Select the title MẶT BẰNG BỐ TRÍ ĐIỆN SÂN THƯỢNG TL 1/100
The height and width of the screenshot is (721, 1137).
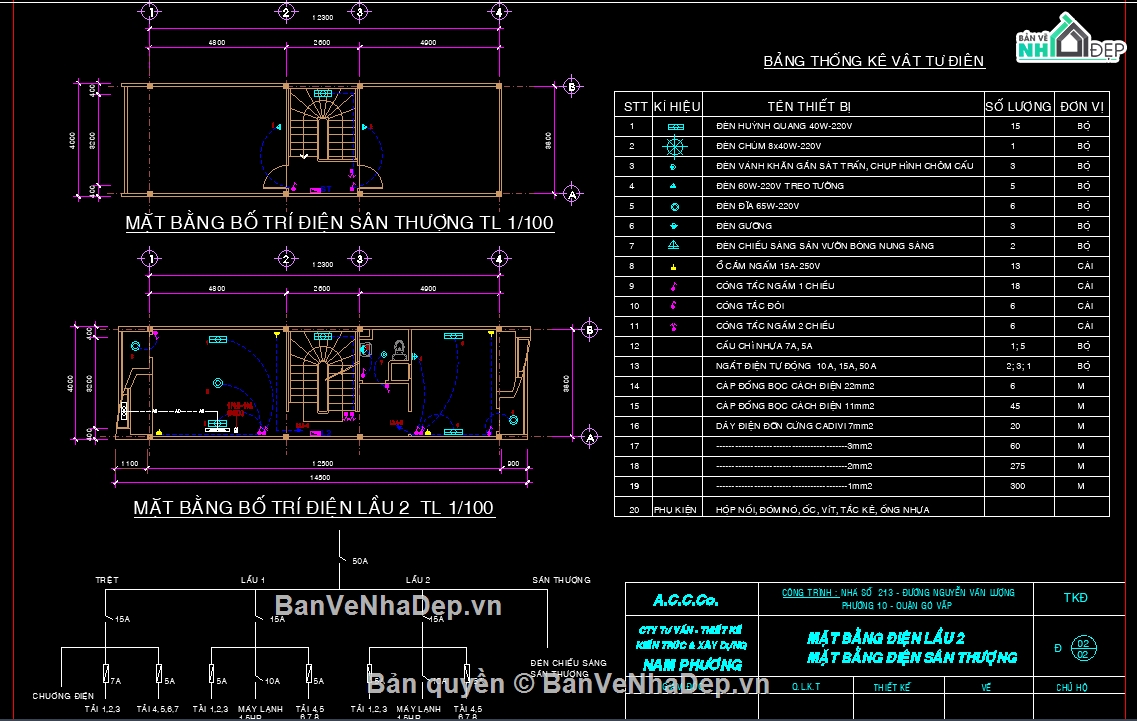(339, 223)
